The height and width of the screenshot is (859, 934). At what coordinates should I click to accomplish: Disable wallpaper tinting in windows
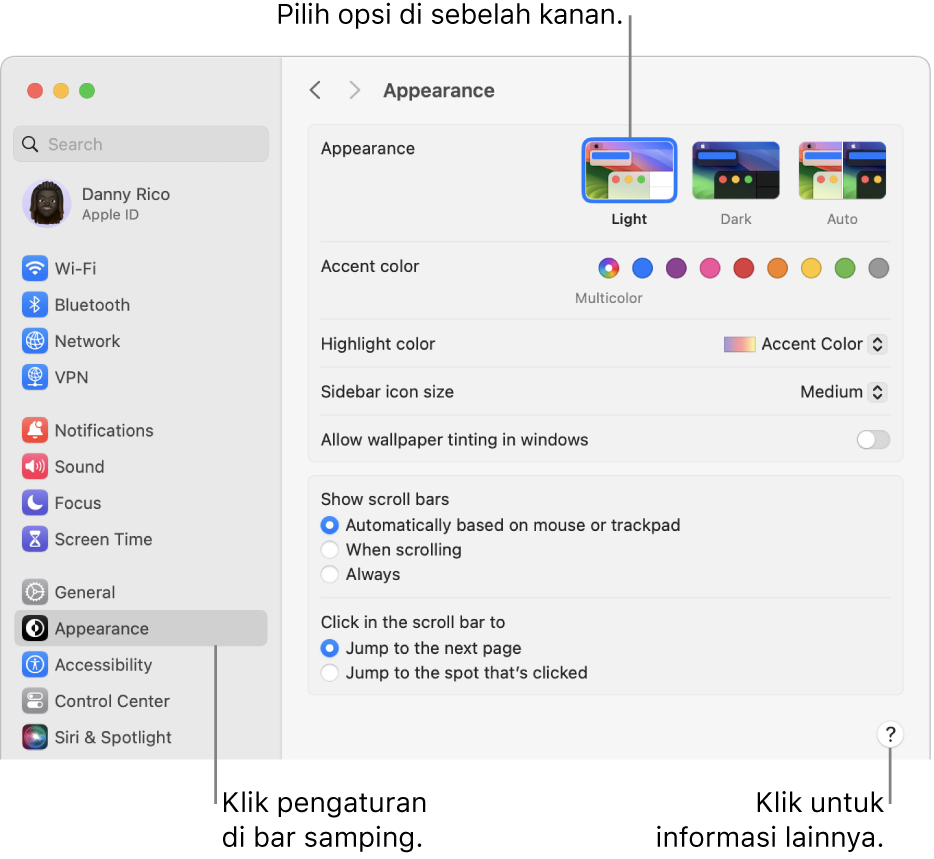(x=871, y=439)
